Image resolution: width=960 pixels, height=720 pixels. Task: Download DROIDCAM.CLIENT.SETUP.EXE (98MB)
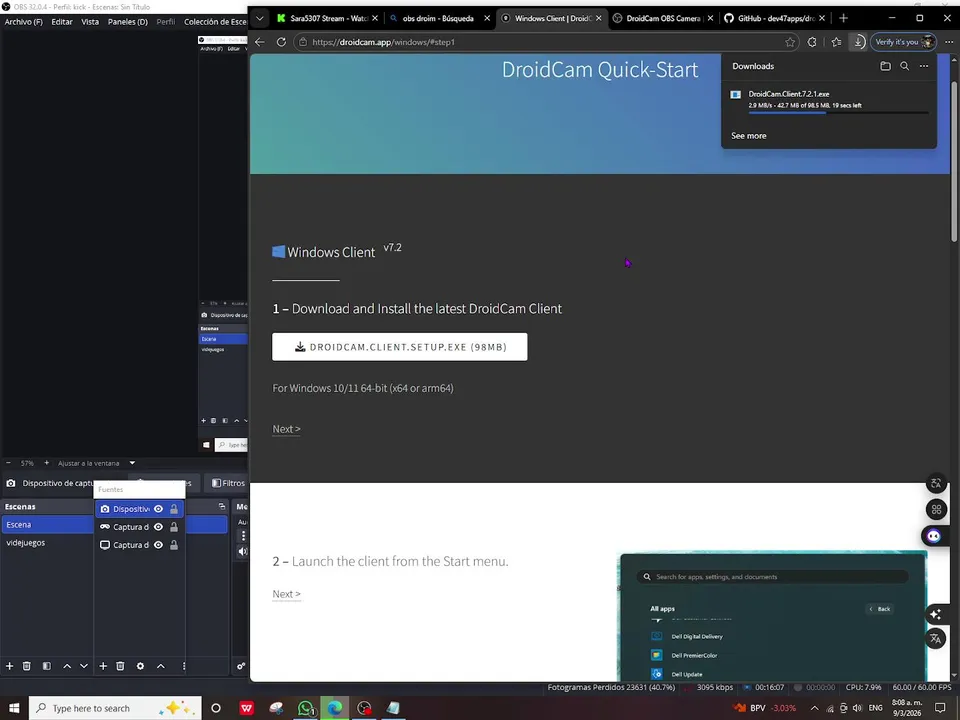pos(400,347)
